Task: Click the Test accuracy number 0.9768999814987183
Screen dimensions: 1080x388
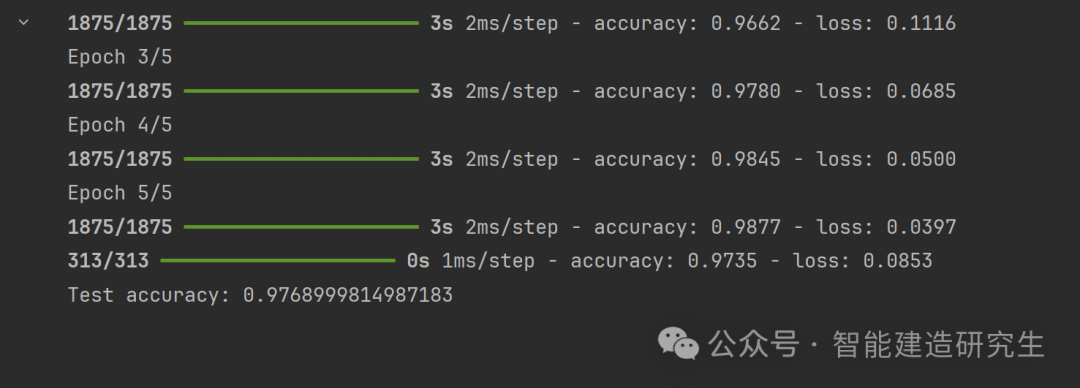Action: point(348,295)
